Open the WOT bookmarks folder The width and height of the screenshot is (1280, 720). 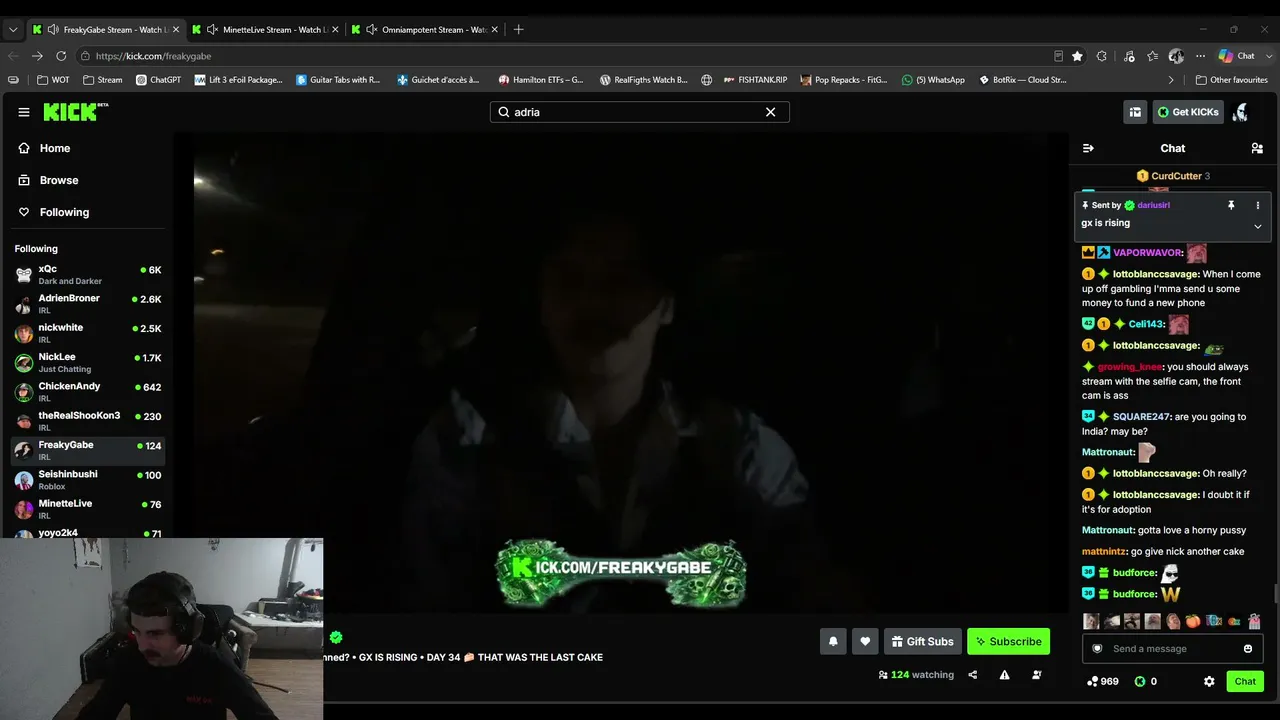click(x=53, y=80)
